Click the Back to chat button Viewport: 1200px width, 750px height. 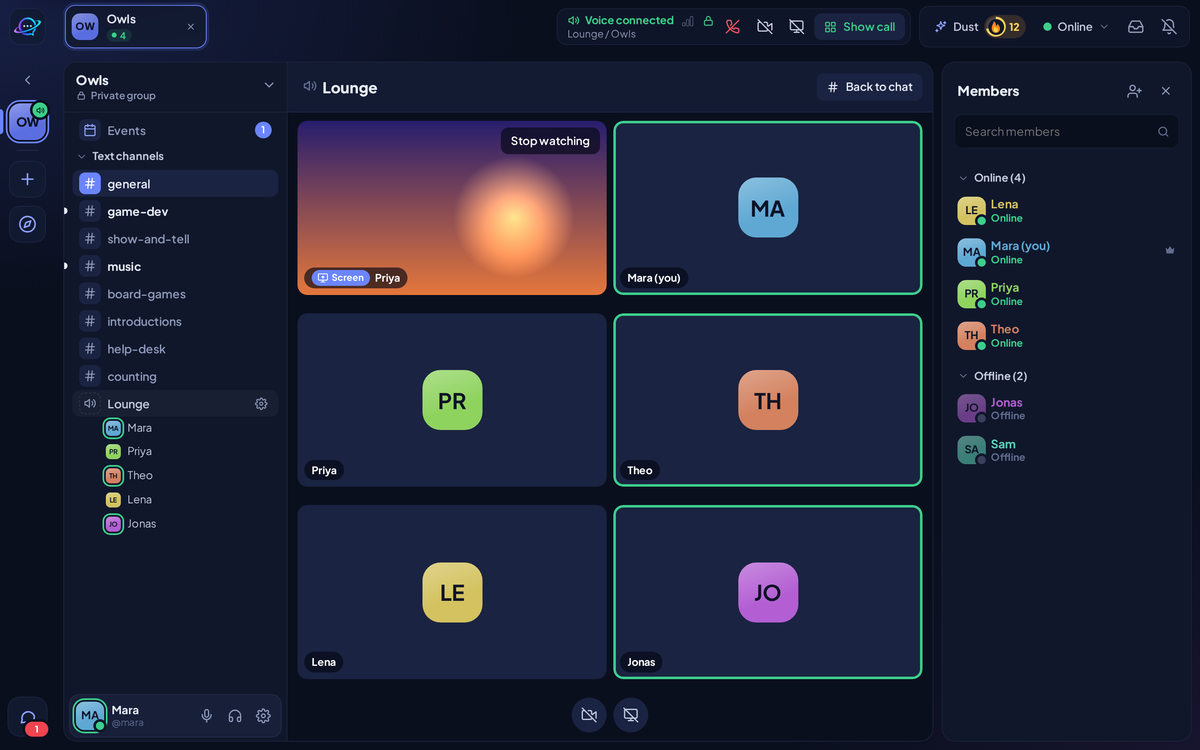(870, 87)
